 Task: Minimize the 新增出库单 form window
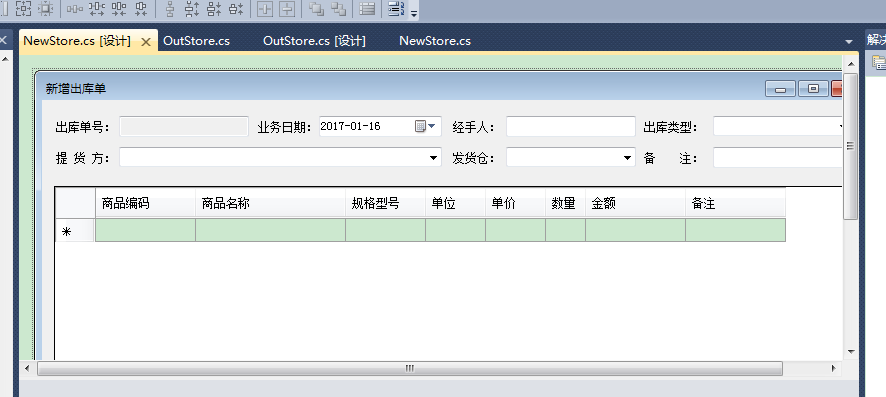pos(780,89)
